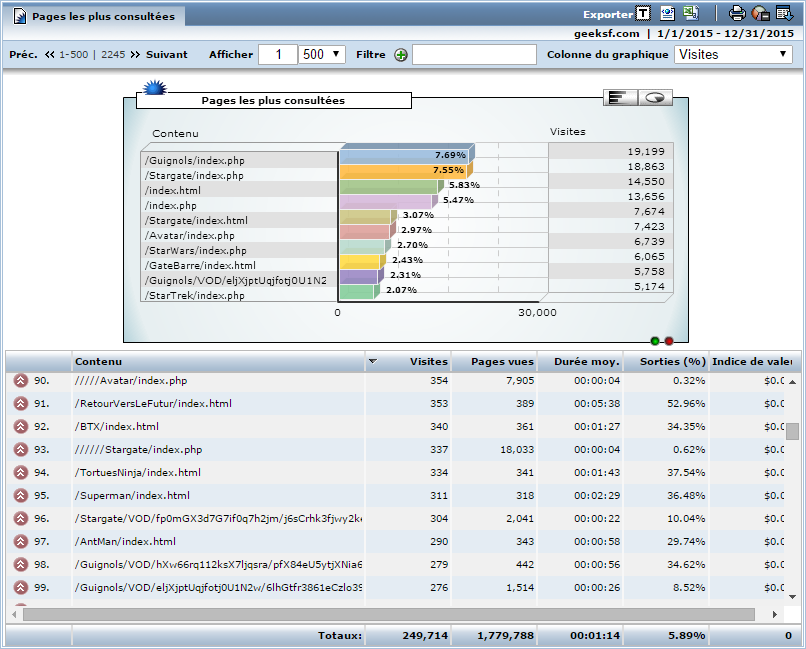Expand row 91 RetourVersLeFutur chevron

click(21, 403)
